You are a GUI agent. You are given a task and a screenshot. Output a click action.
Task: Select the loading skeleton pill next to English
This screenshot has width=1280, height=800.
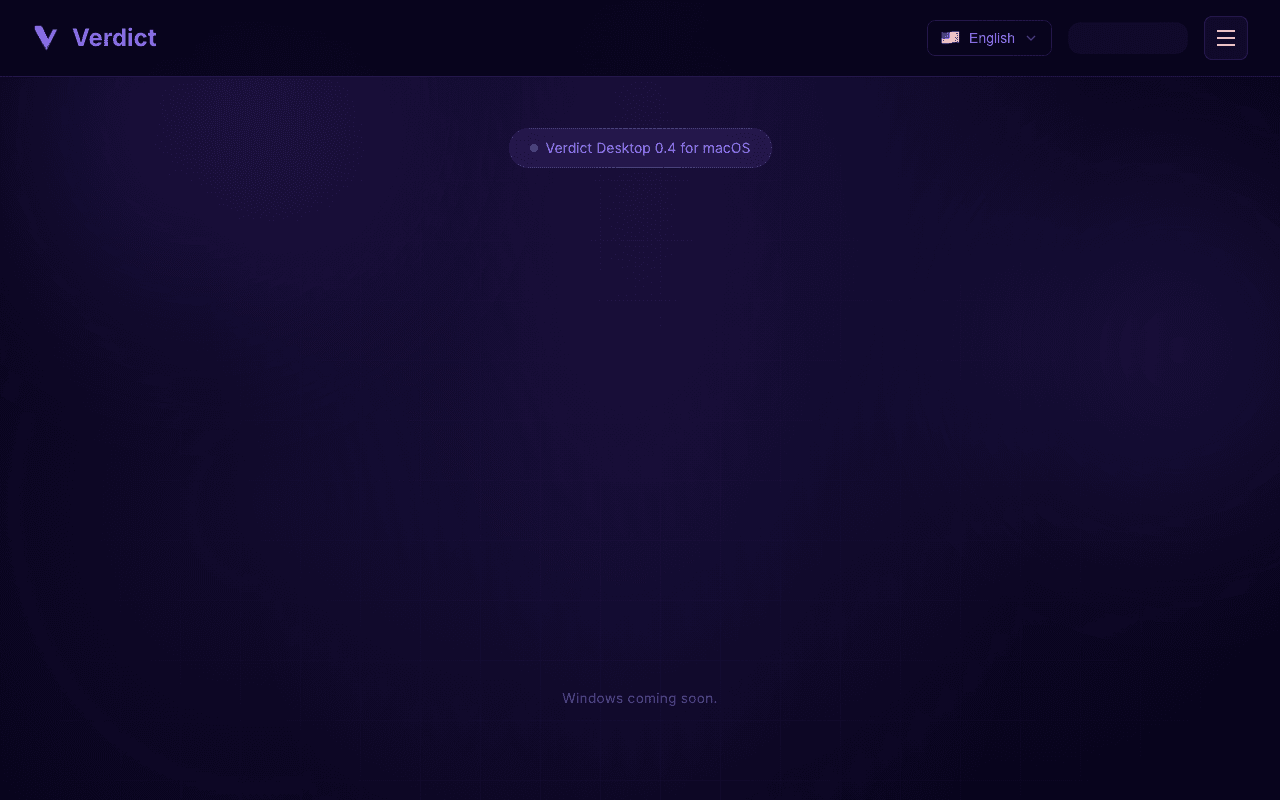[1128, 38]
